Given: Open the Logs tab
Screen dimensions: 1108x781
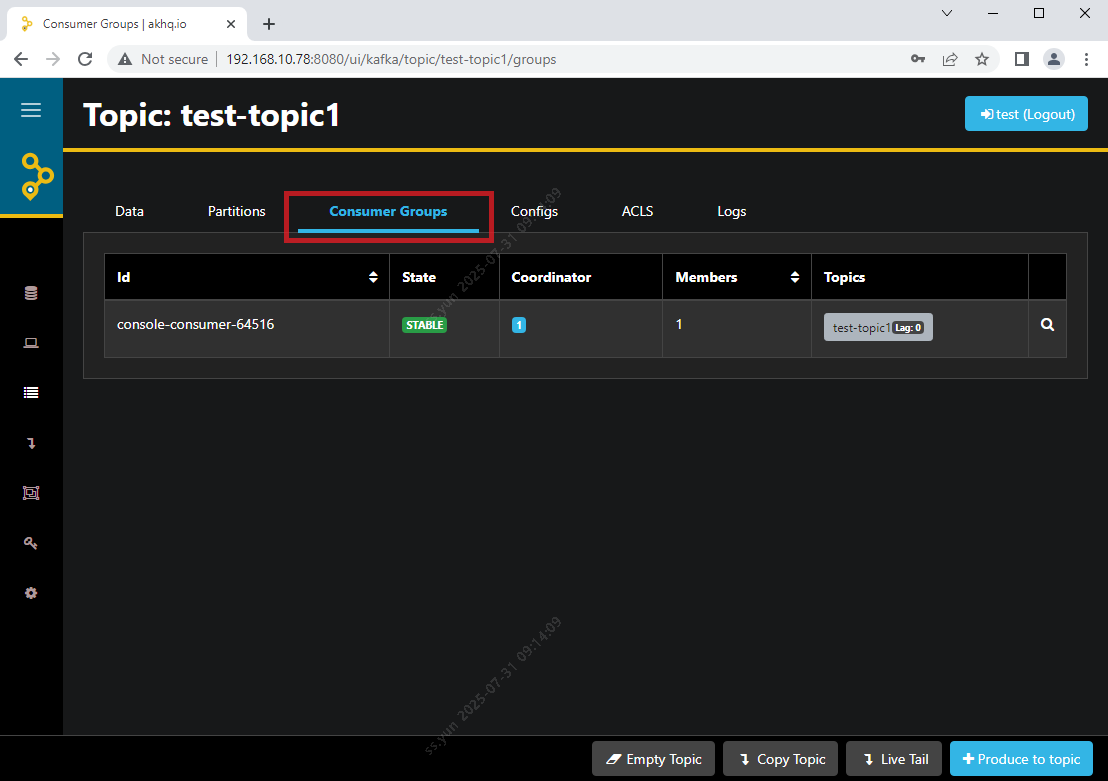Looking at the screenshot, I should tap(731, 211).
